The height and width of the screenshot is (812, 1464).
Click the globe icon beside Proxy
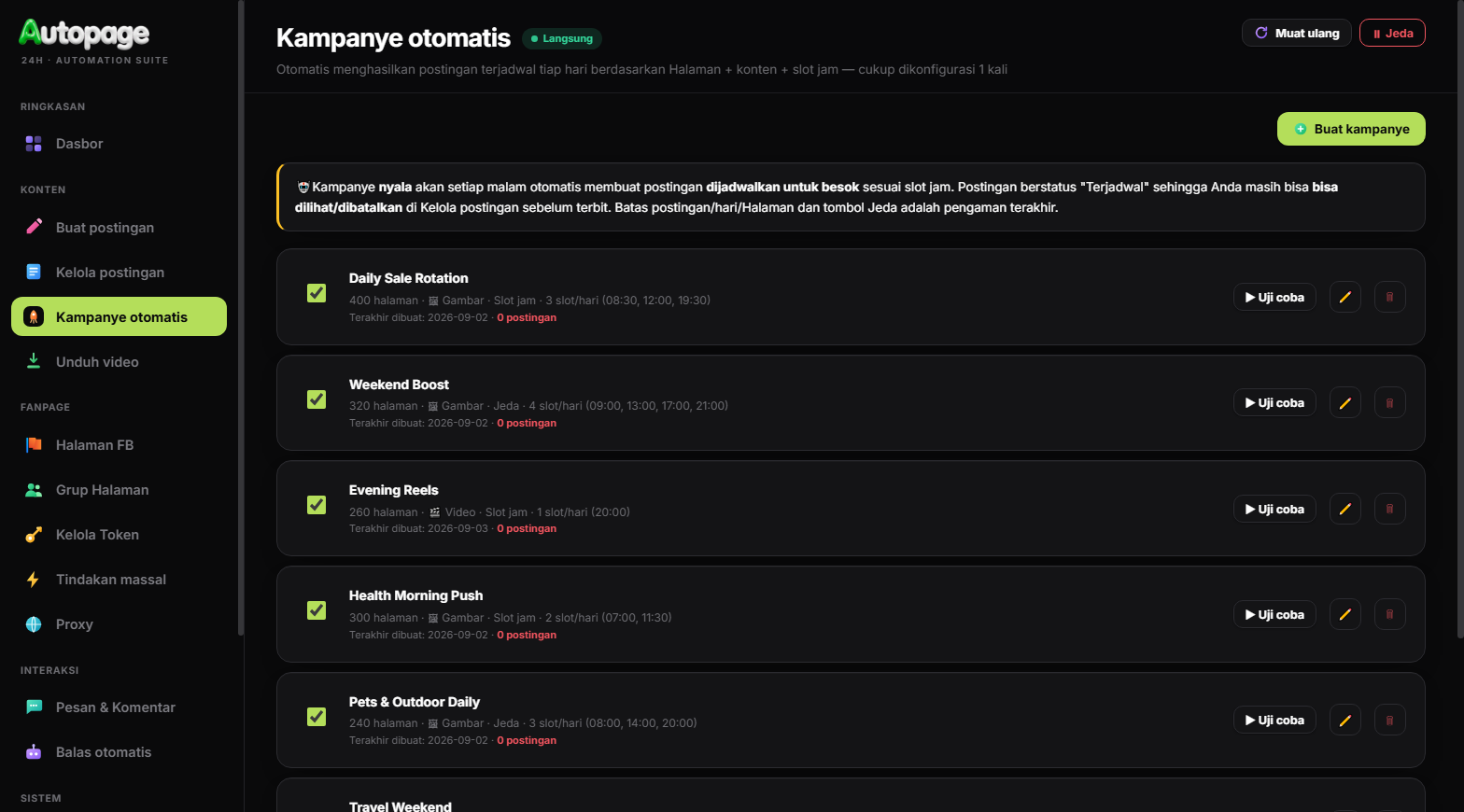tap(34, 624)
